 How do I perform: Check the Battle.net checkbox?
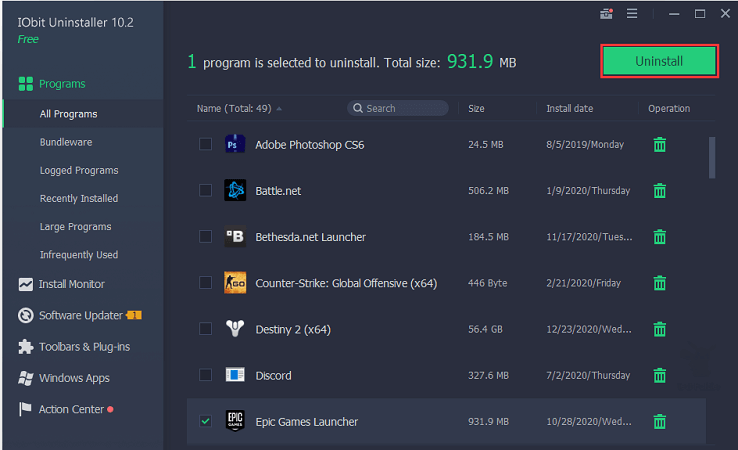tap(205, 190)
